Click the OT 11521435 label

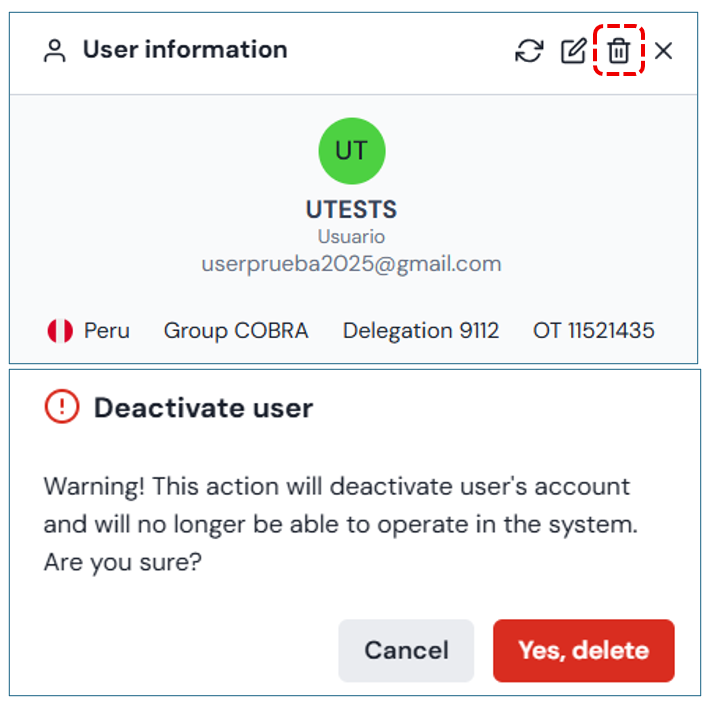point(594,331)
